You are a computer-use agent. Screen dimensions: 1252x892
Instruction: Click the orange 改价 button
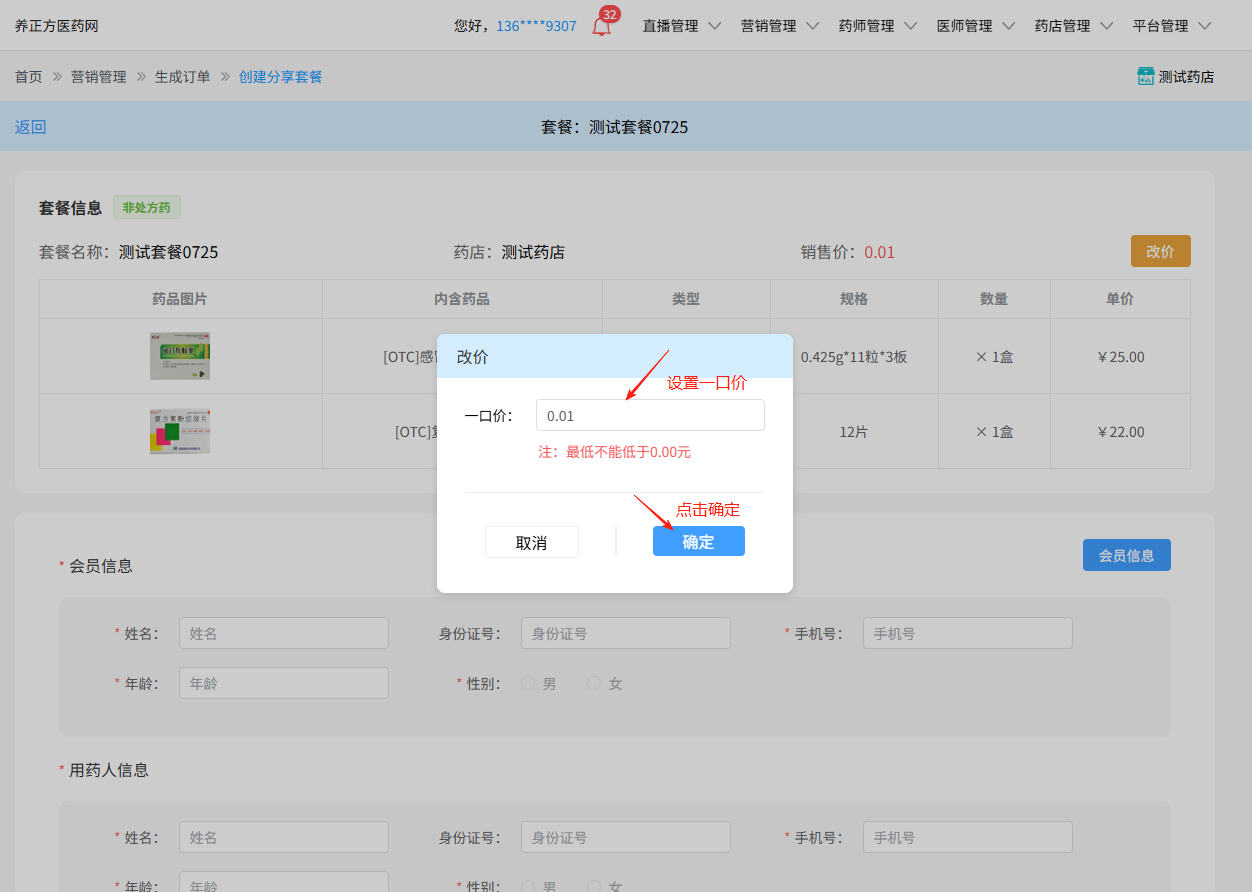point(1160,251)
